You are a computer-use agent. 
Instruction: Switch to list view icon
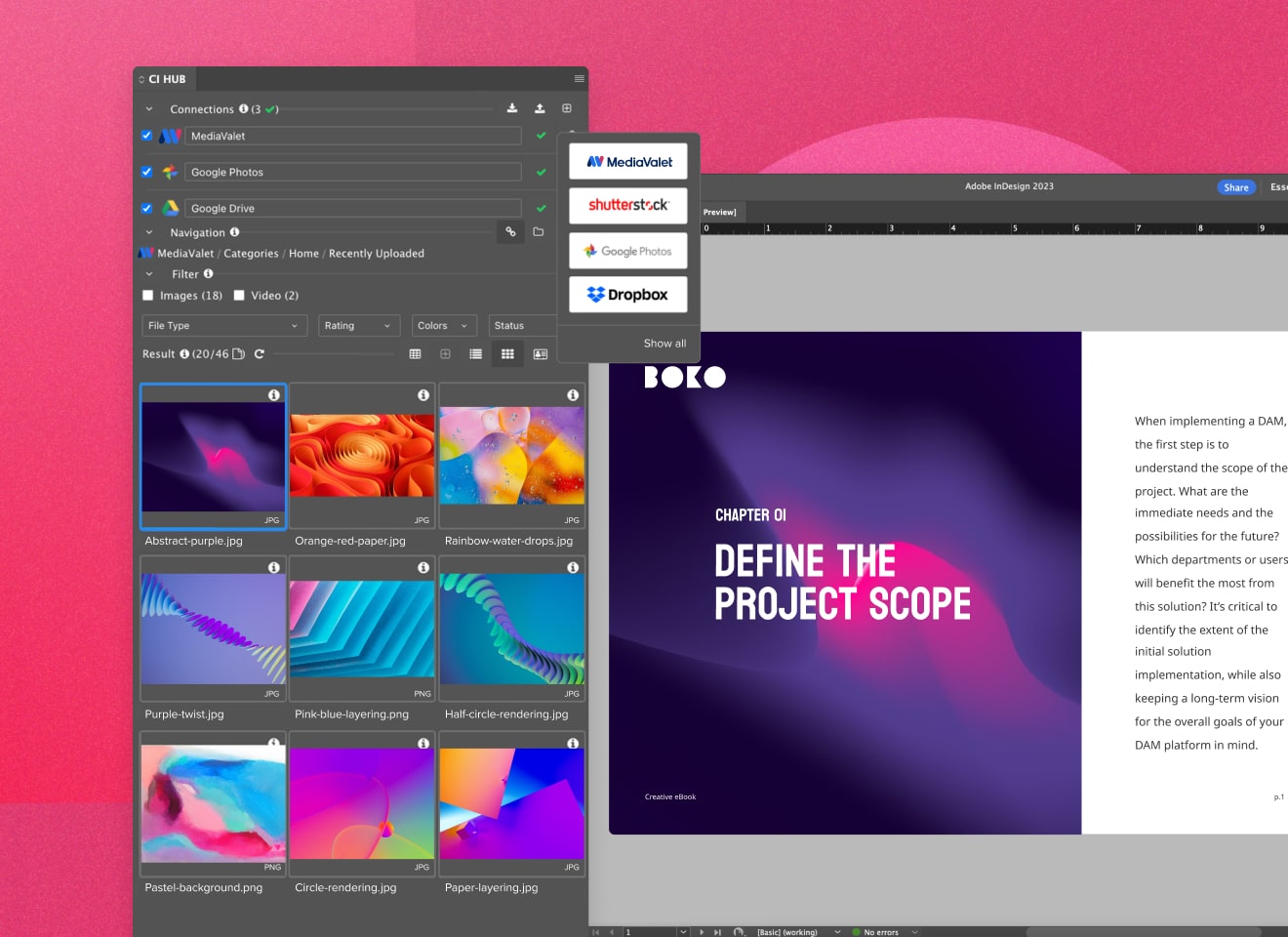click(475, 354)
